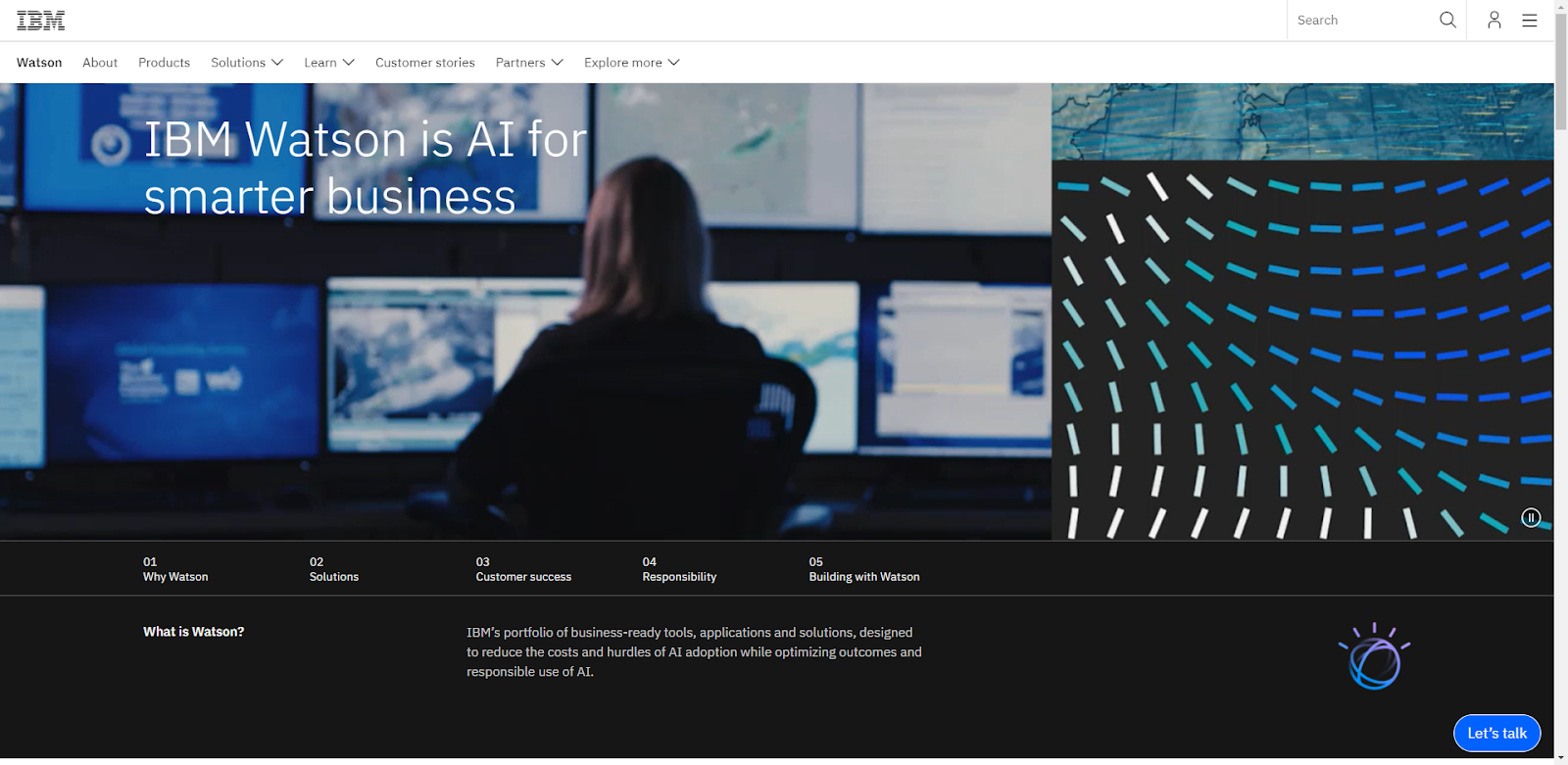
Task: Expand the Solutions dropdown
Action: point(247,63)
